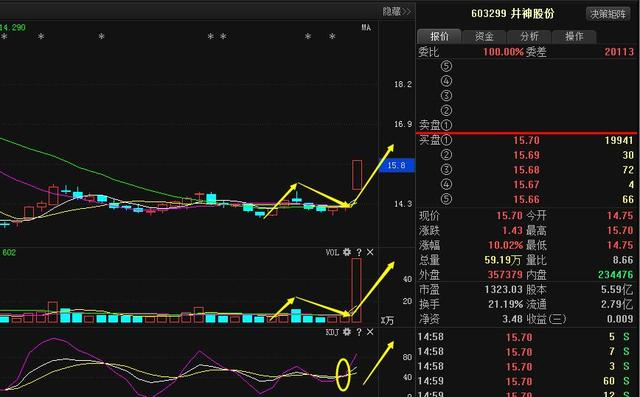Click the blue 15.8 price marker

396,165
